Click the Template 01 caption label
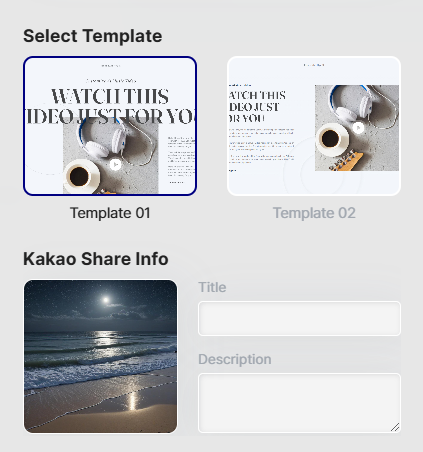Viewport: 423px width, 452px height. point(110,213)
